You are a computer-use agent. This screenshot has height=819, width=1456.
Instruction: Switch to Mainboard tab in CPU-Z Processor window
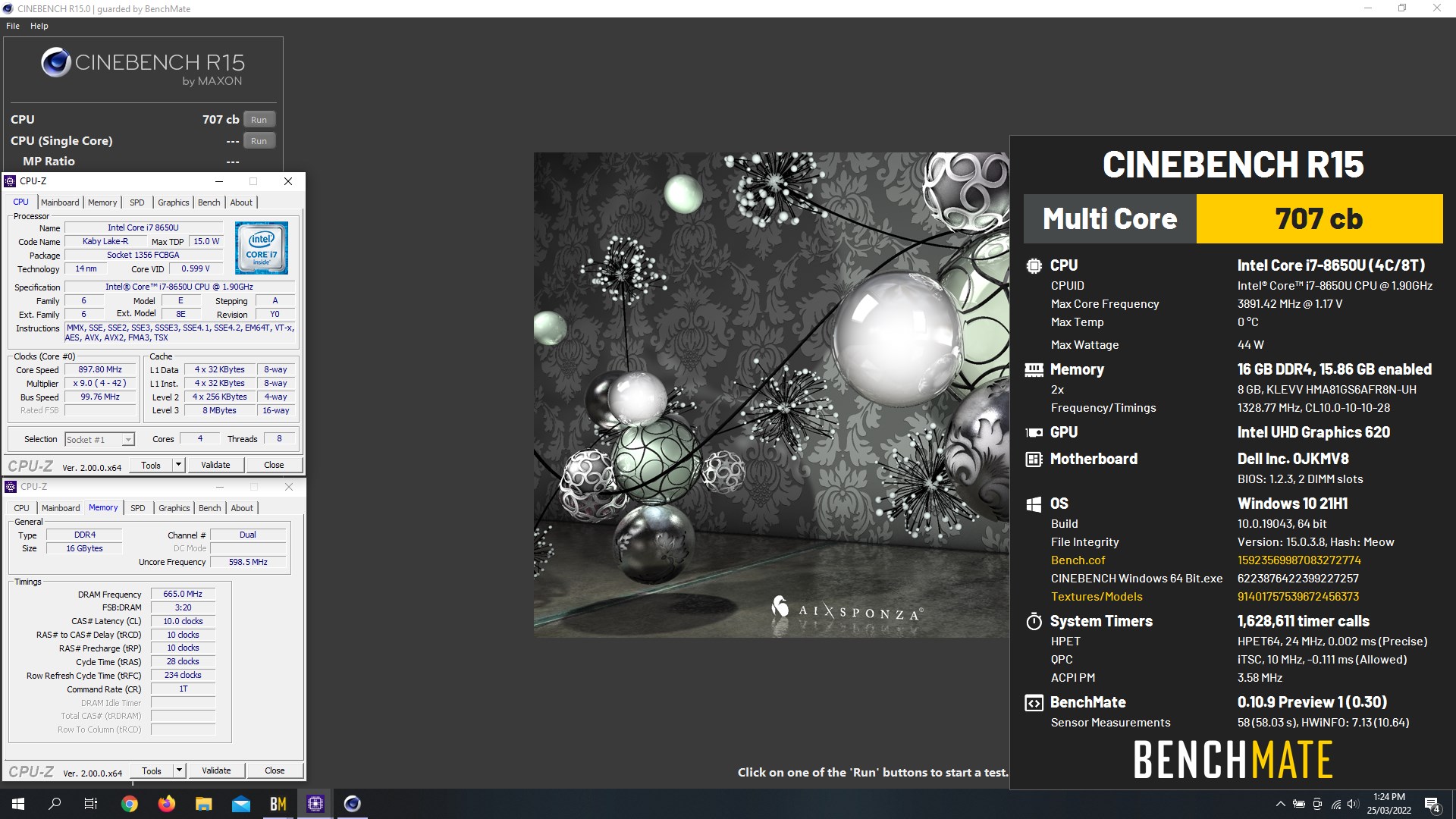[x=60, y=202]
